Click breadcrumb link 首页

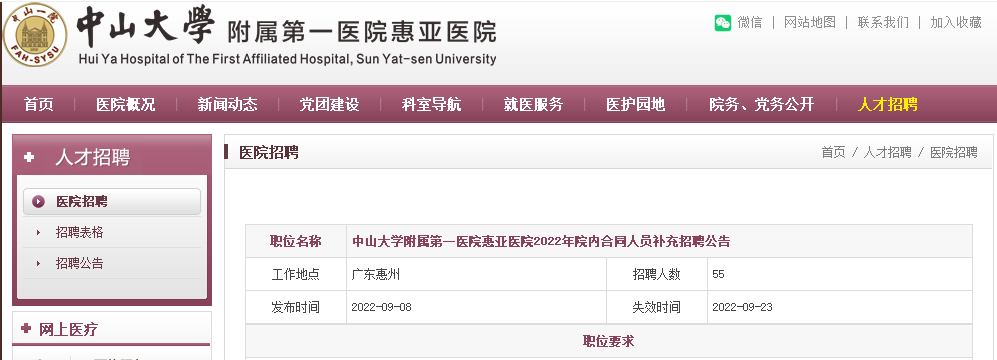(x=834, y=153)
